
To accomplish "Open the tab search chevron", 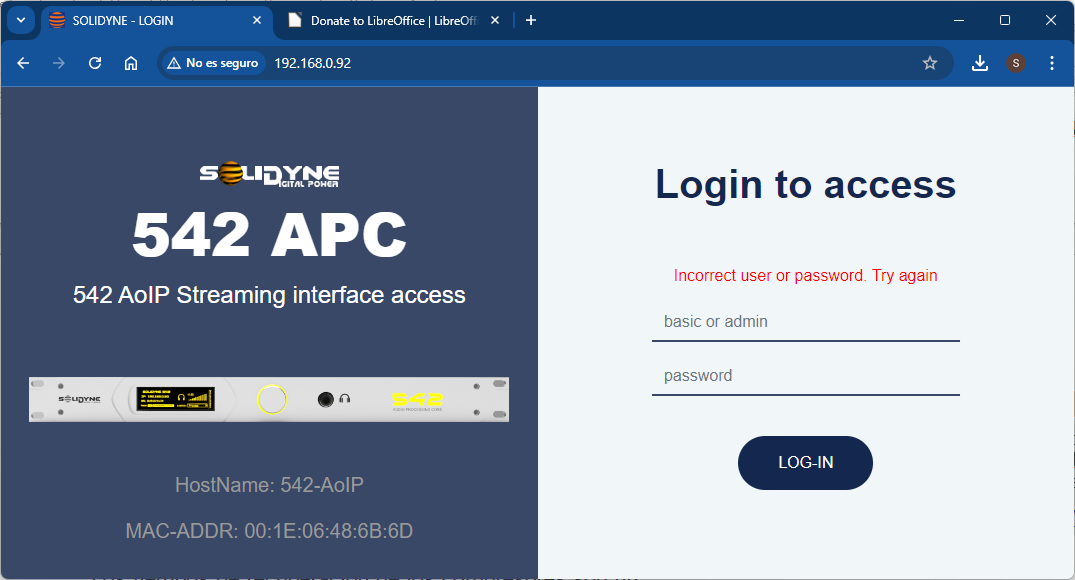I will tap(20, 20).
